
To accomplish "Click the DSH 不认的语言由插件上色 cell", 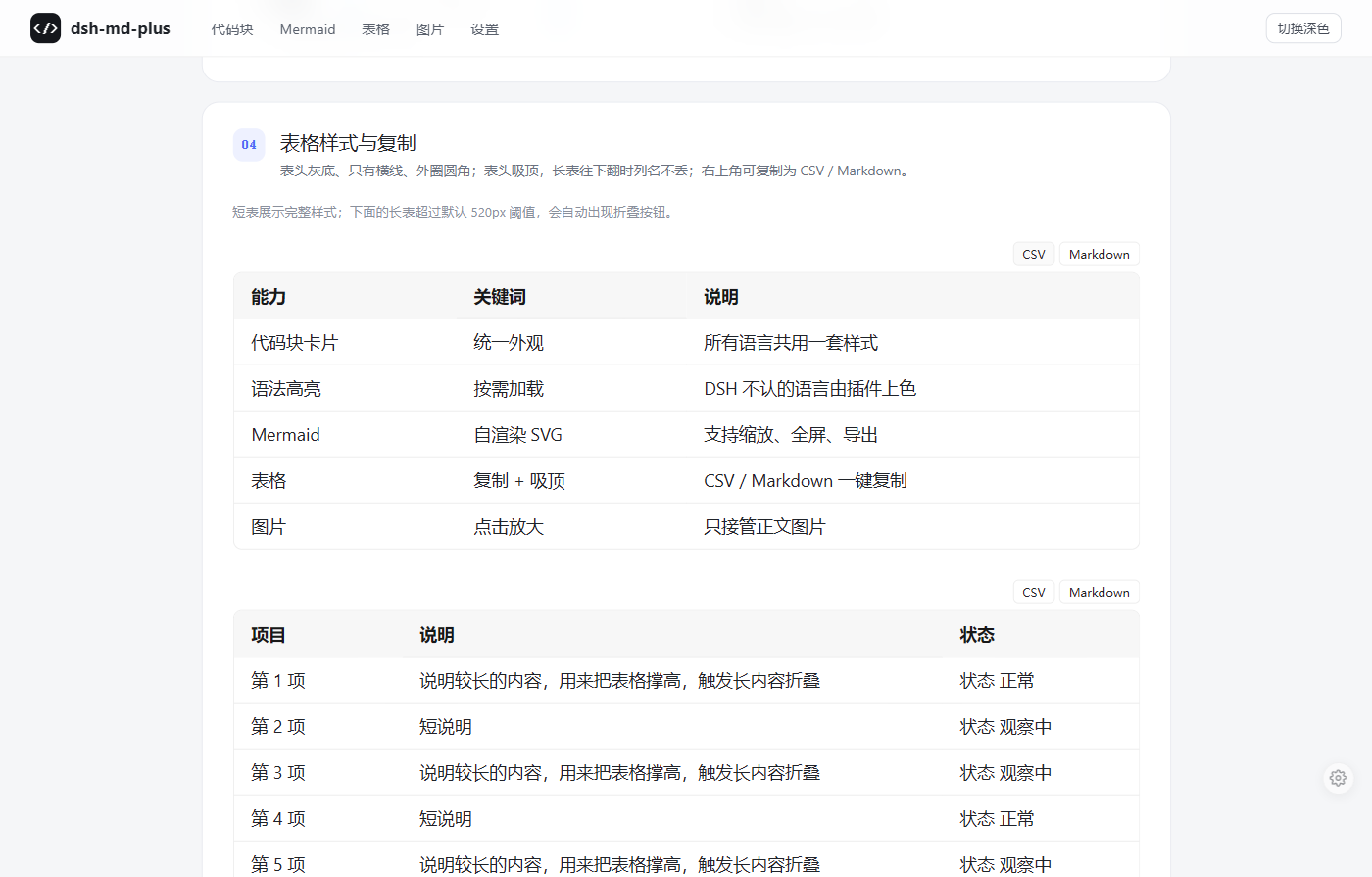I will [x=912, y=388].
